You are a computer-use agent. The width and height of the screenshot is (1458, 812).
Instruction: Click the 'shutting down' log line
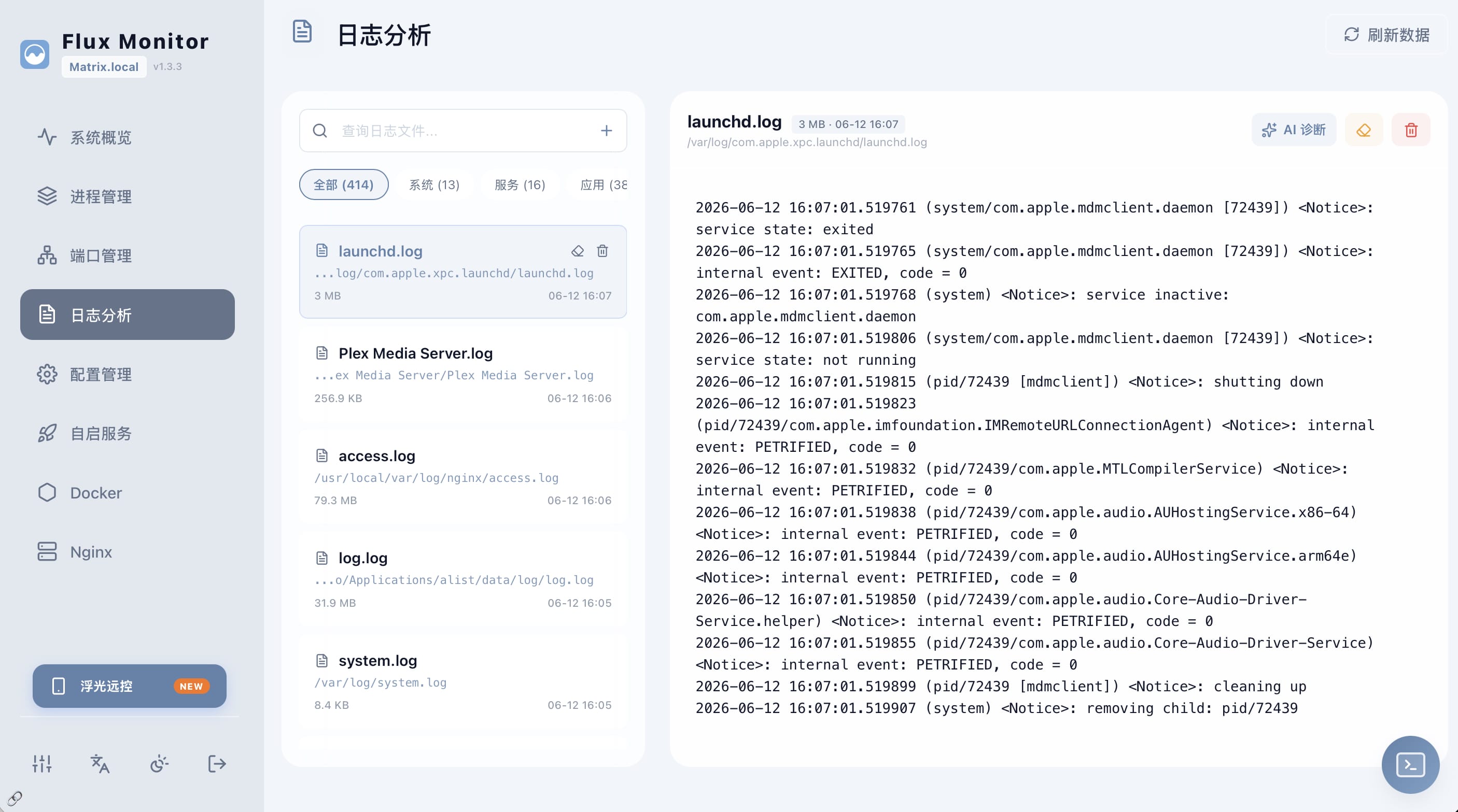coord(1009,381)
